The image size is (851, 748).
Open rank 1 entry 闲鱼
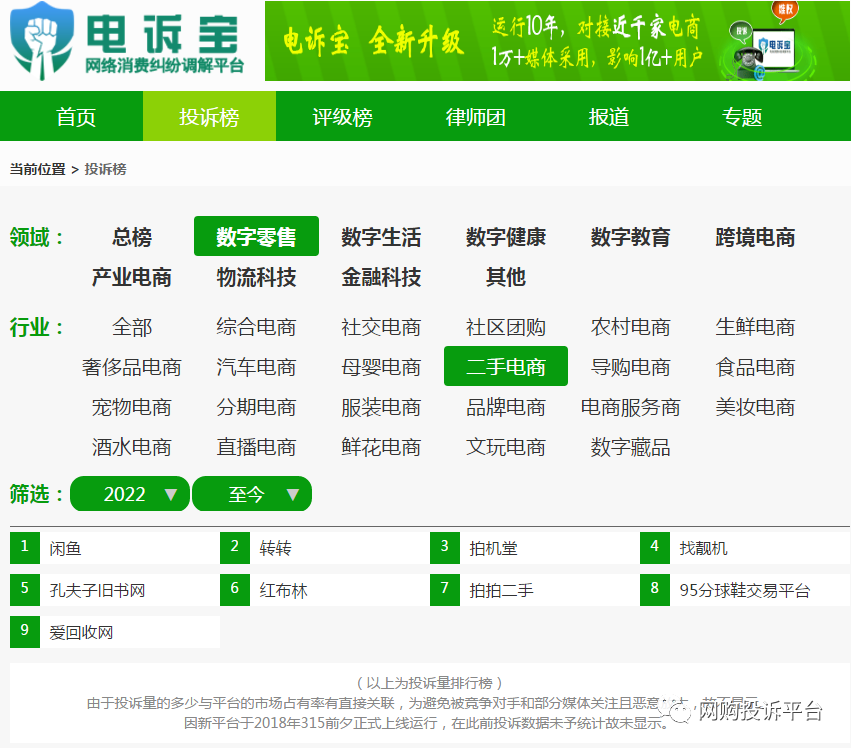tap(115, 548)
